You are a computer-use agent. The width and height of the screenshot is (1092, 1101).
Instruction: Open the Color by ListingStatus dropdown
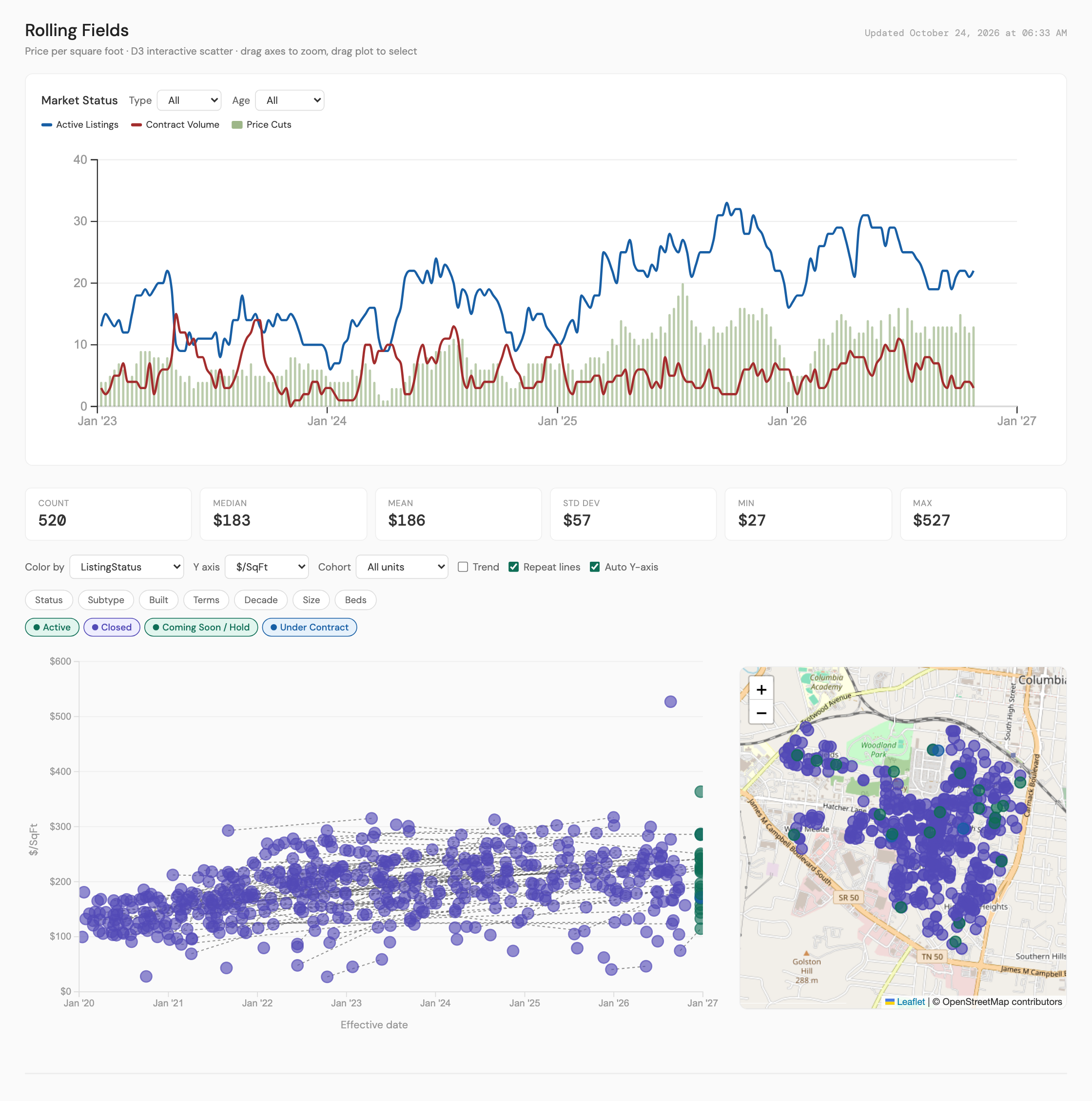tap(126, 567)
